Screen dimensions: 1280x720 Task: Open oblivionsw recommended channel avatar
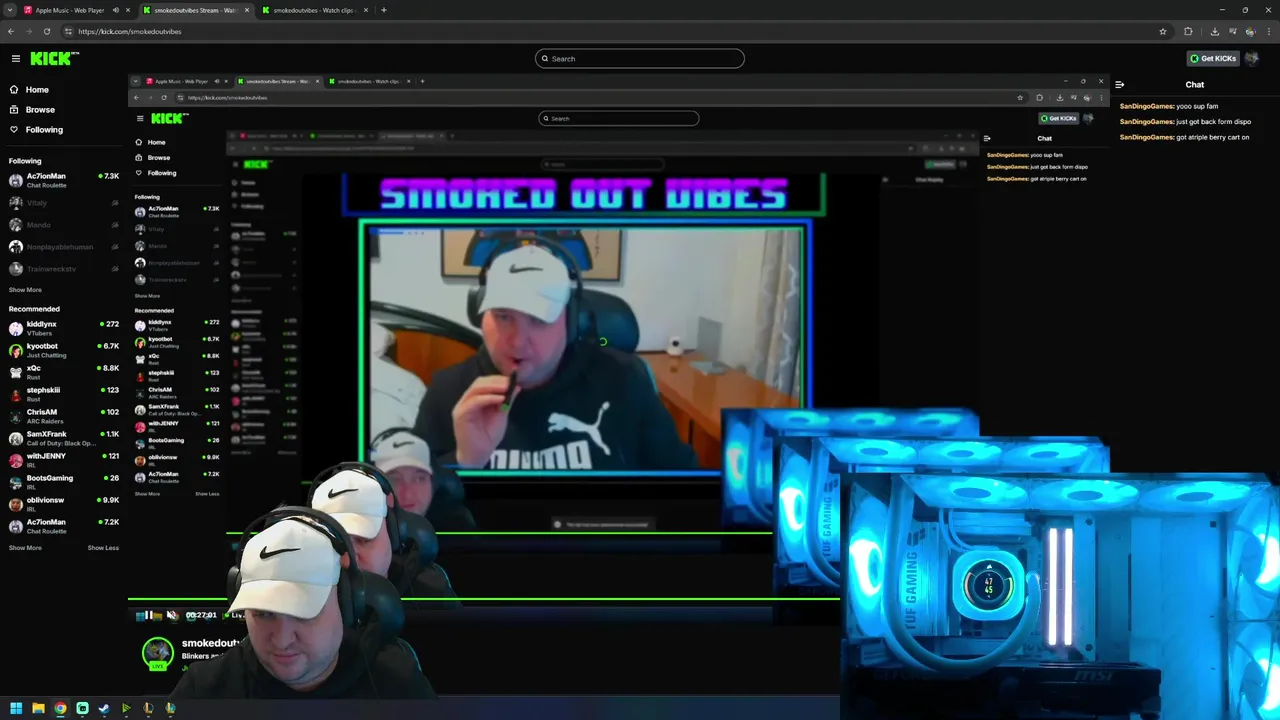[x=15, y=504]
